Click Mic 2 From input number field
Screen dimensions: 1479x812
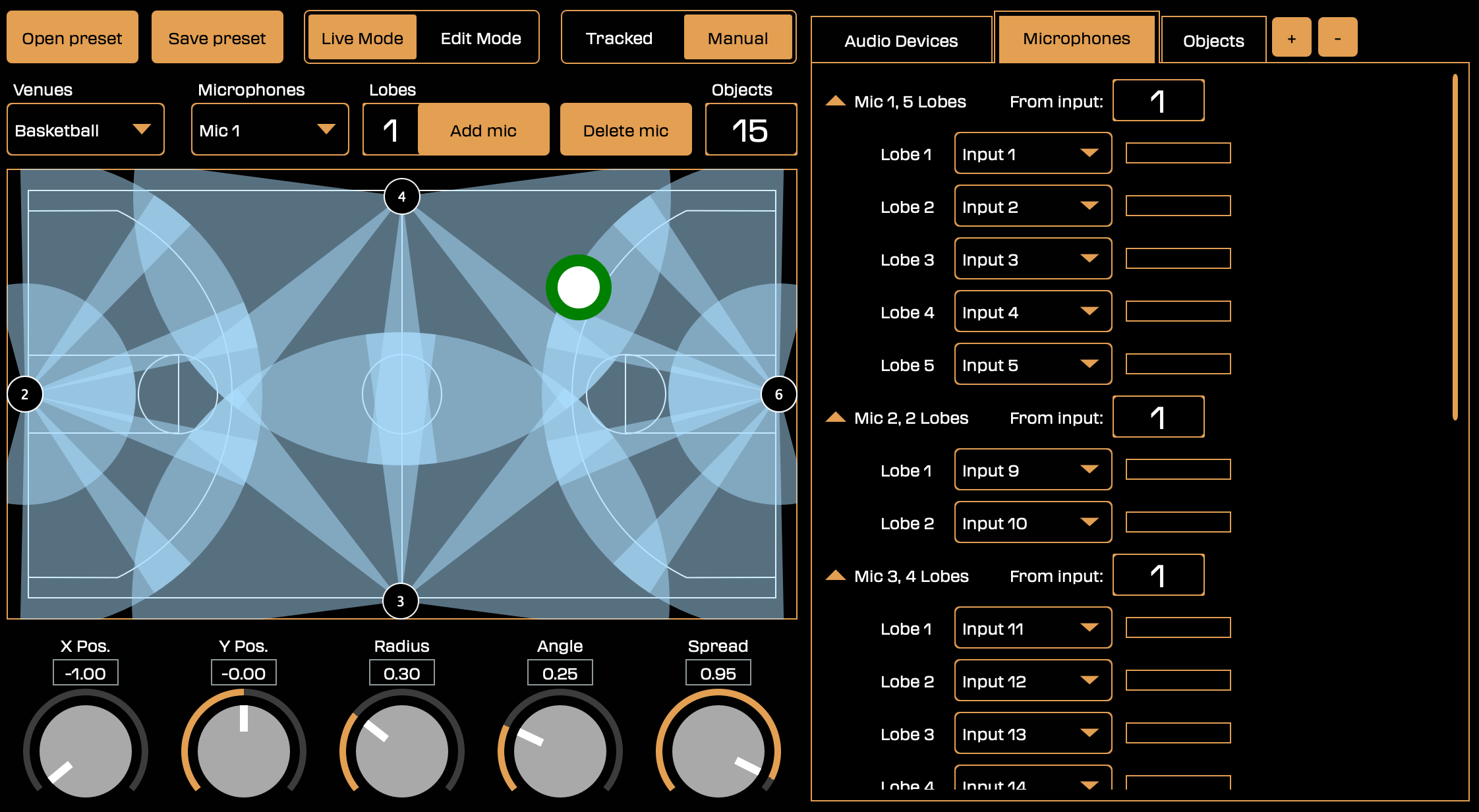click(x=1159, y=417)
